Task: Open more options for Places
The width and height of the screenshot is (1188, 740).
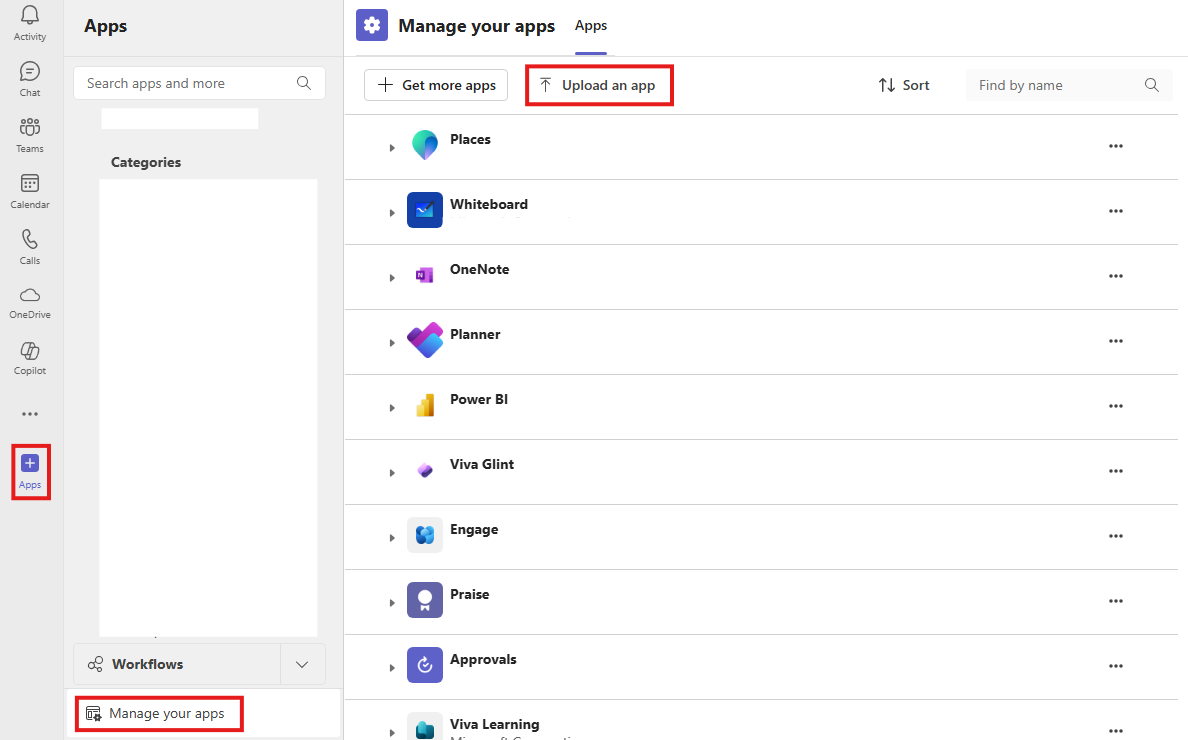Action: [1115, 146]
